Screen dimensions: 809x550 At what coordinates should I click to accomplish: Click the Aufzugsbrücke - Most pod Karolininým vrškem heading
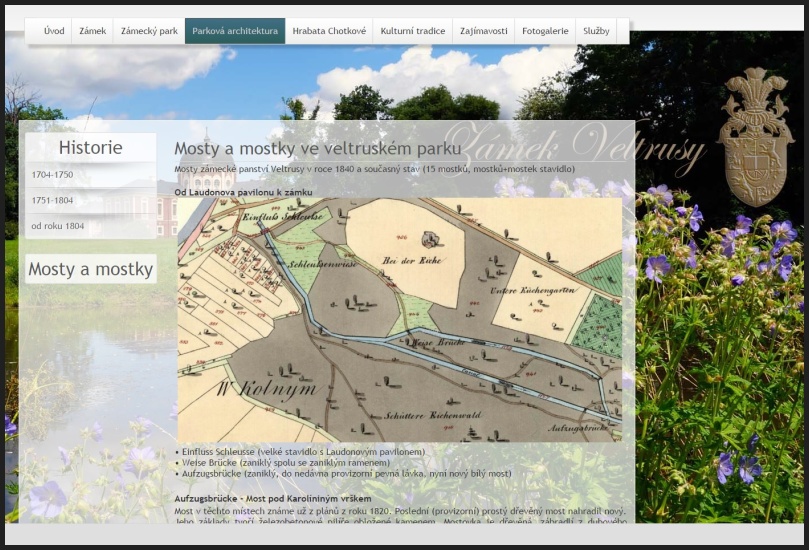(273, 498)
